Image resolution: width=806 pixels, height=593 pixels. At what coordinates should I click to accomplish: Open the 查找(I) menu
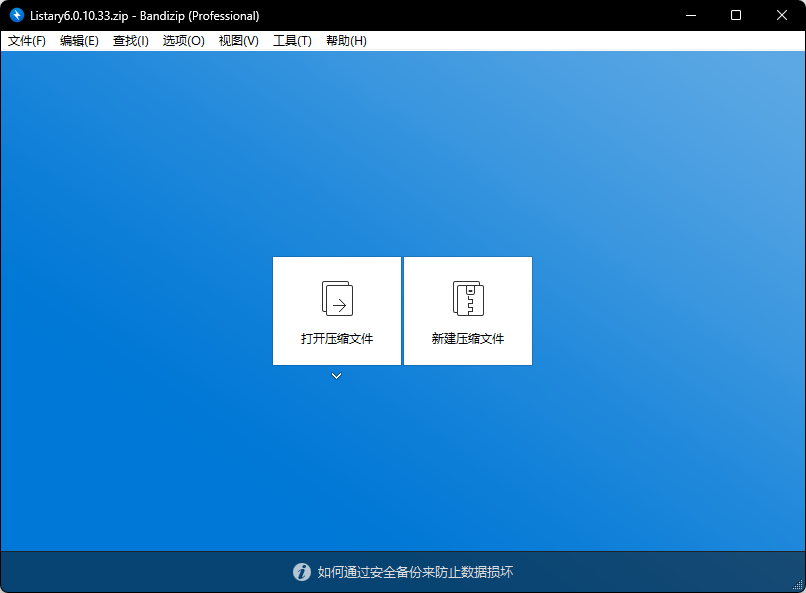tap(131, 41)
